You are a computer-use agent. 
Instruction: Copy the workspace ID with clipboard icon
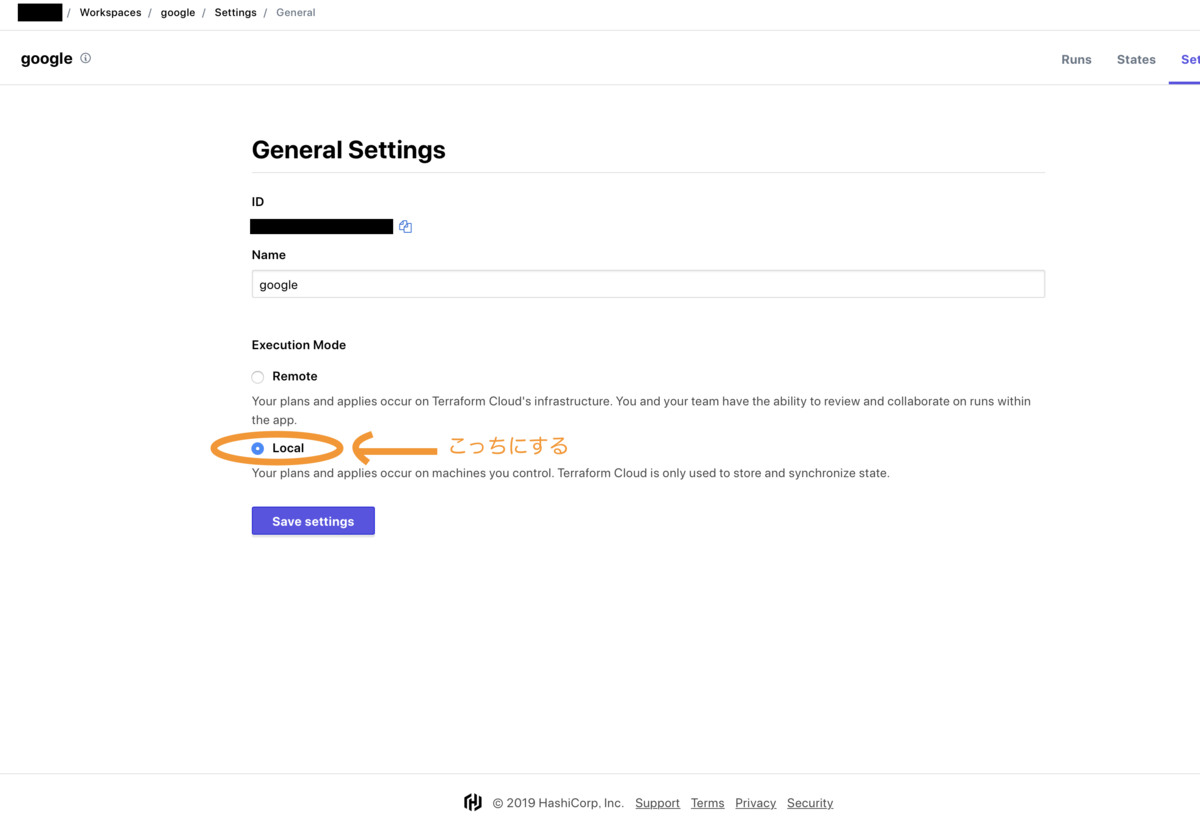tap(405, 227)
